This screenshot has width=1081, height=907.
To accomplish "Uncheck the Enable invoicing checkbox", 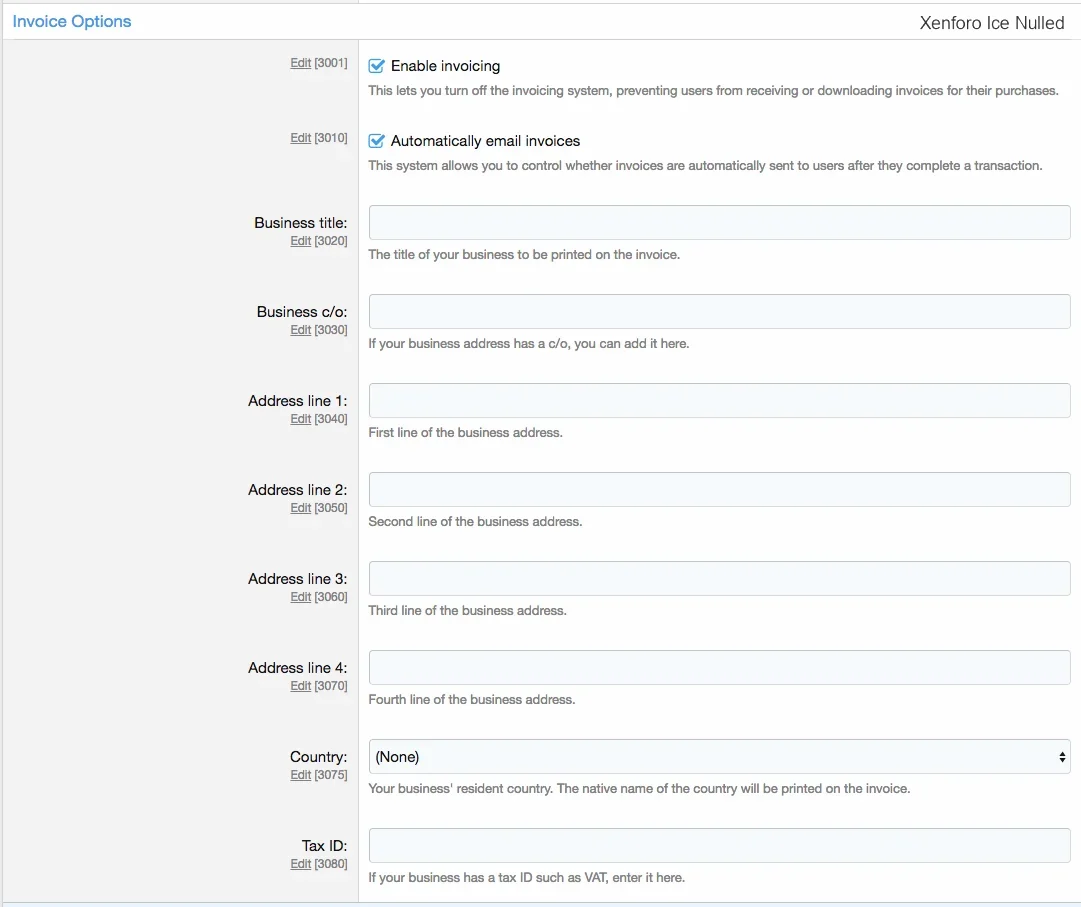I will (x=377, y=66).
